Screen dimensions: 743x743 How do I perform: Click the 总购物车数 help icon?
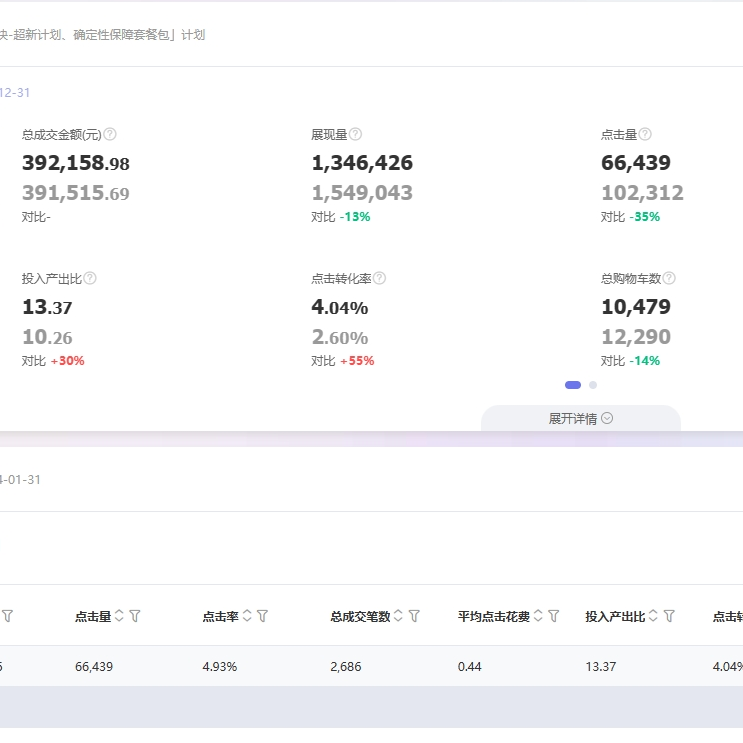click(x=669, y=278)
